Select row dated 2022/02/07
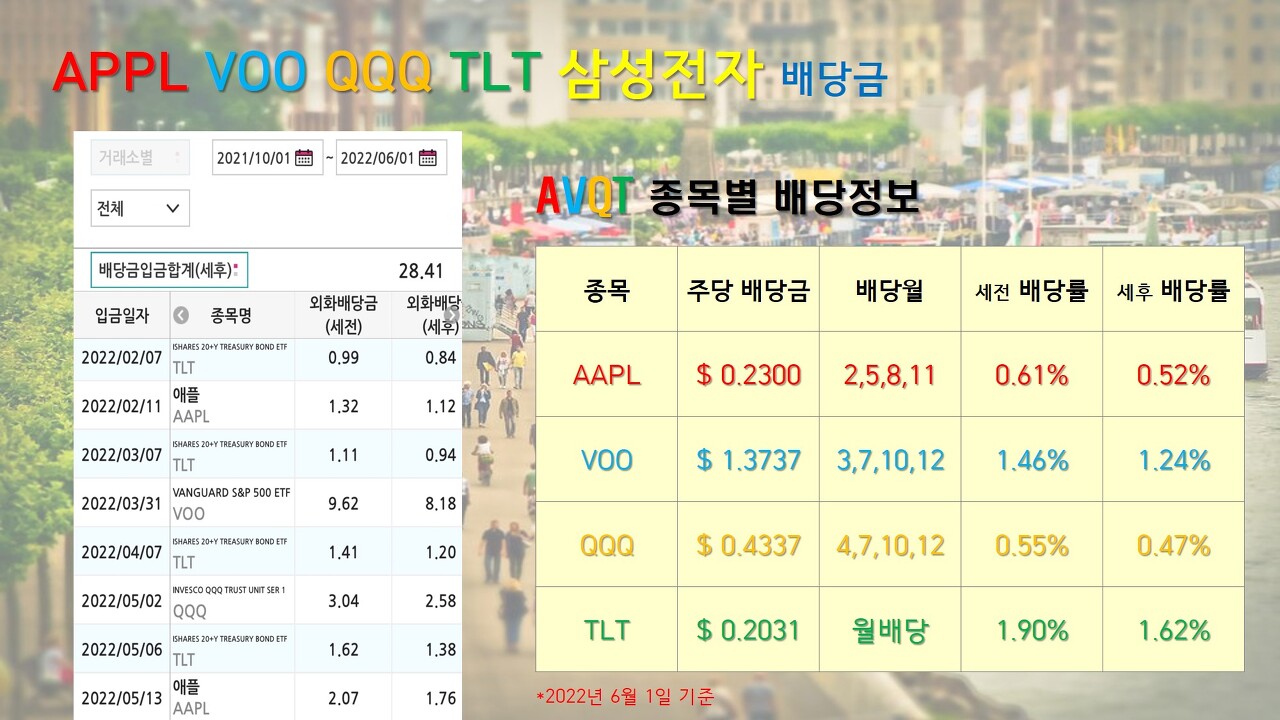The image size is (1280, 720). (268, 358)
